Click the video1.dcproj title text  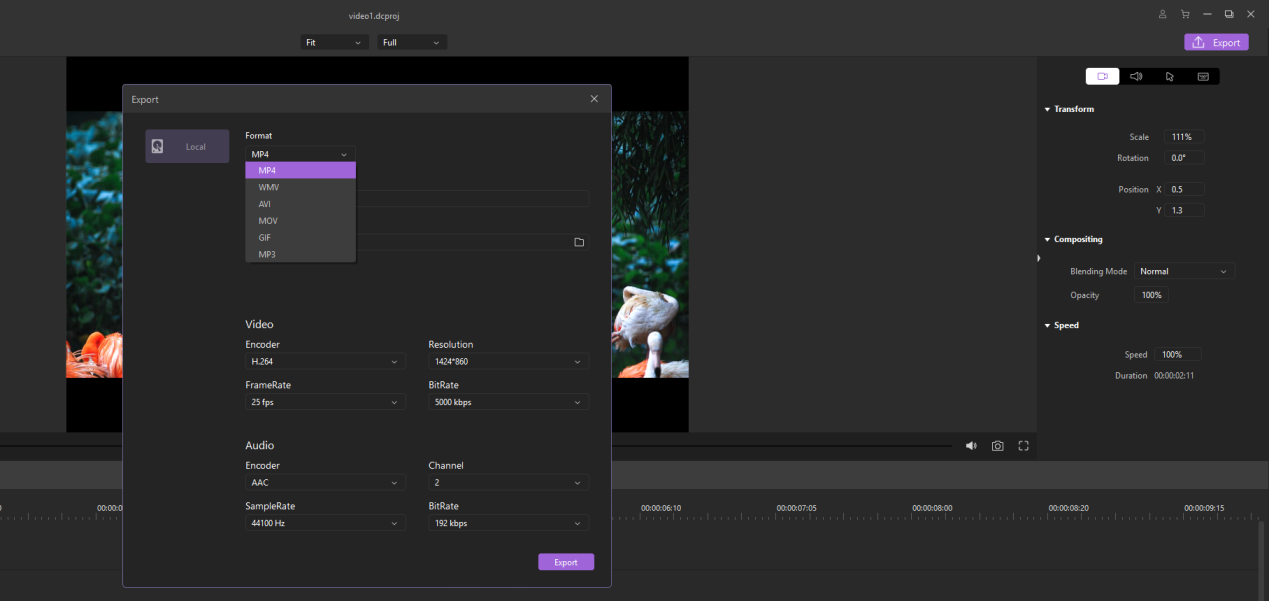[x=373, y=16]
